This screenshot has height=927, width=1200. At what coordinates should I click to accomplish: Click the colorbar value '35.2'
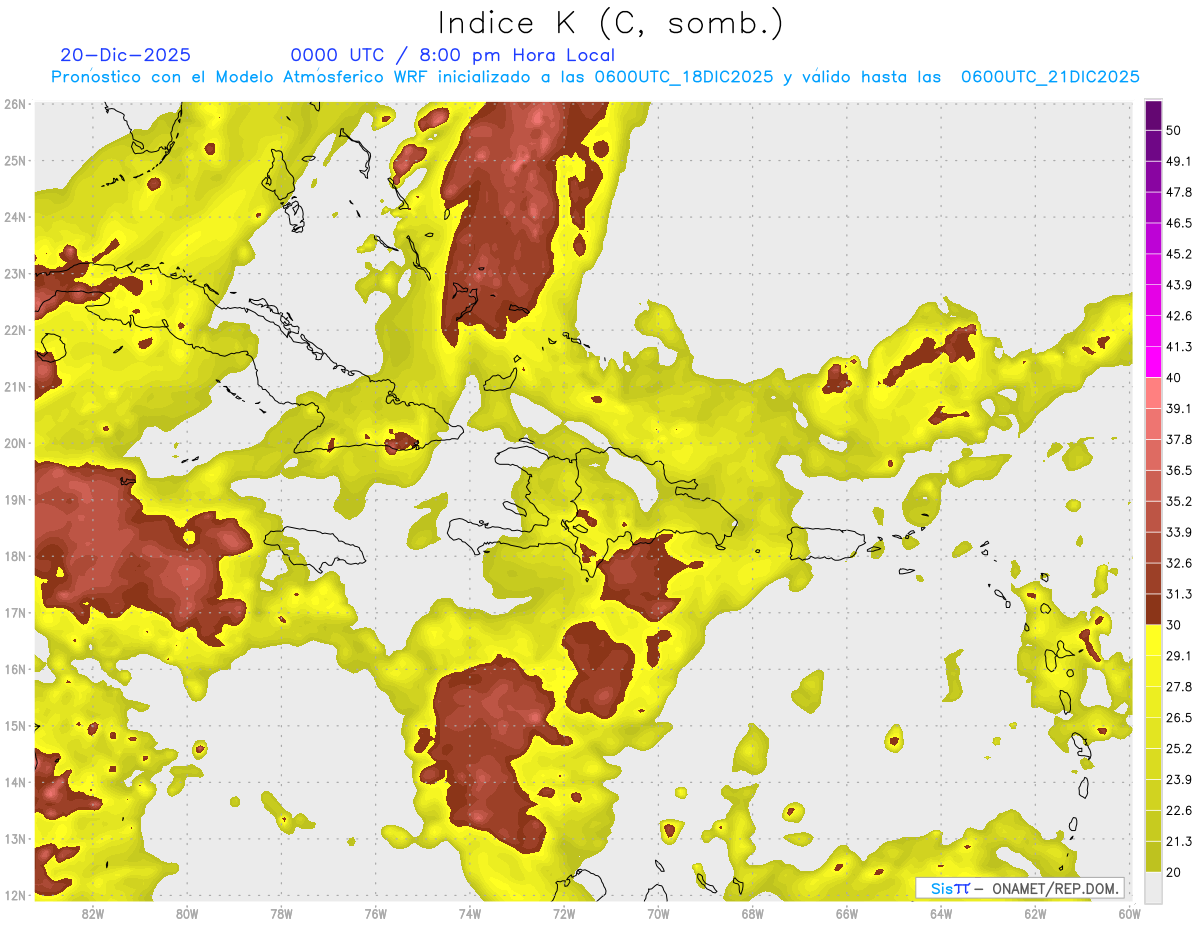click(1179, 501)
